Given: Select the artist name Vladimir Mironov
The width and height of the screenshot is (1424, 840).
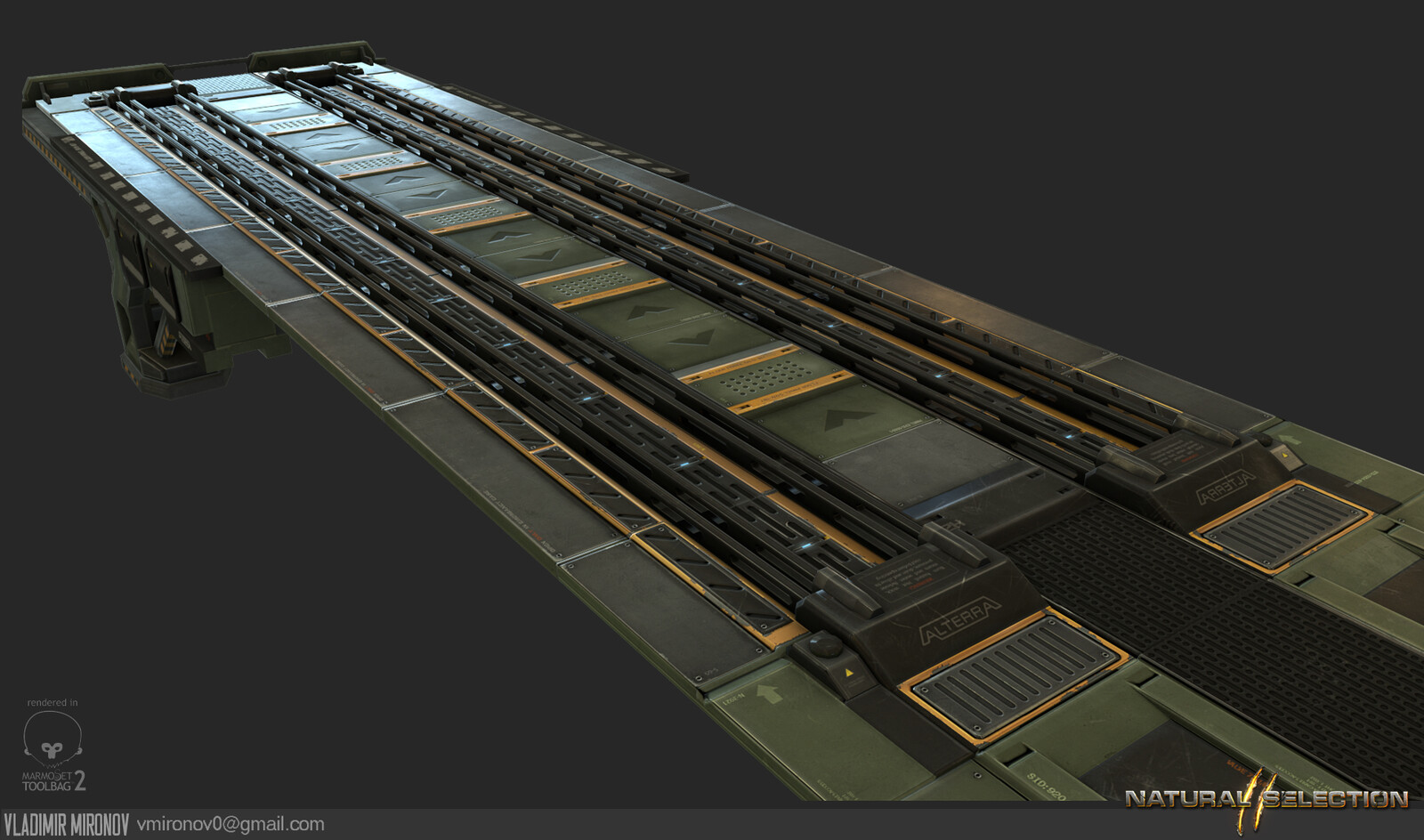Looking at the screenshot, I should [x=65, y=825].
